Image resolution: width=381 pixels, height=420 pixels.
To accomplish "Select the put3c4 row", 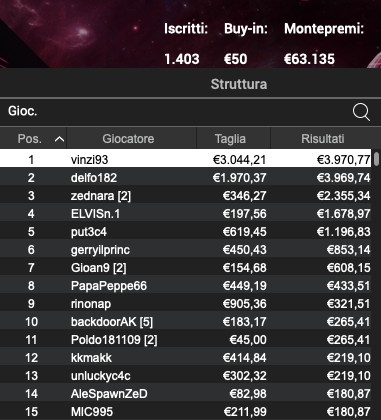I will tap(186, 231).
